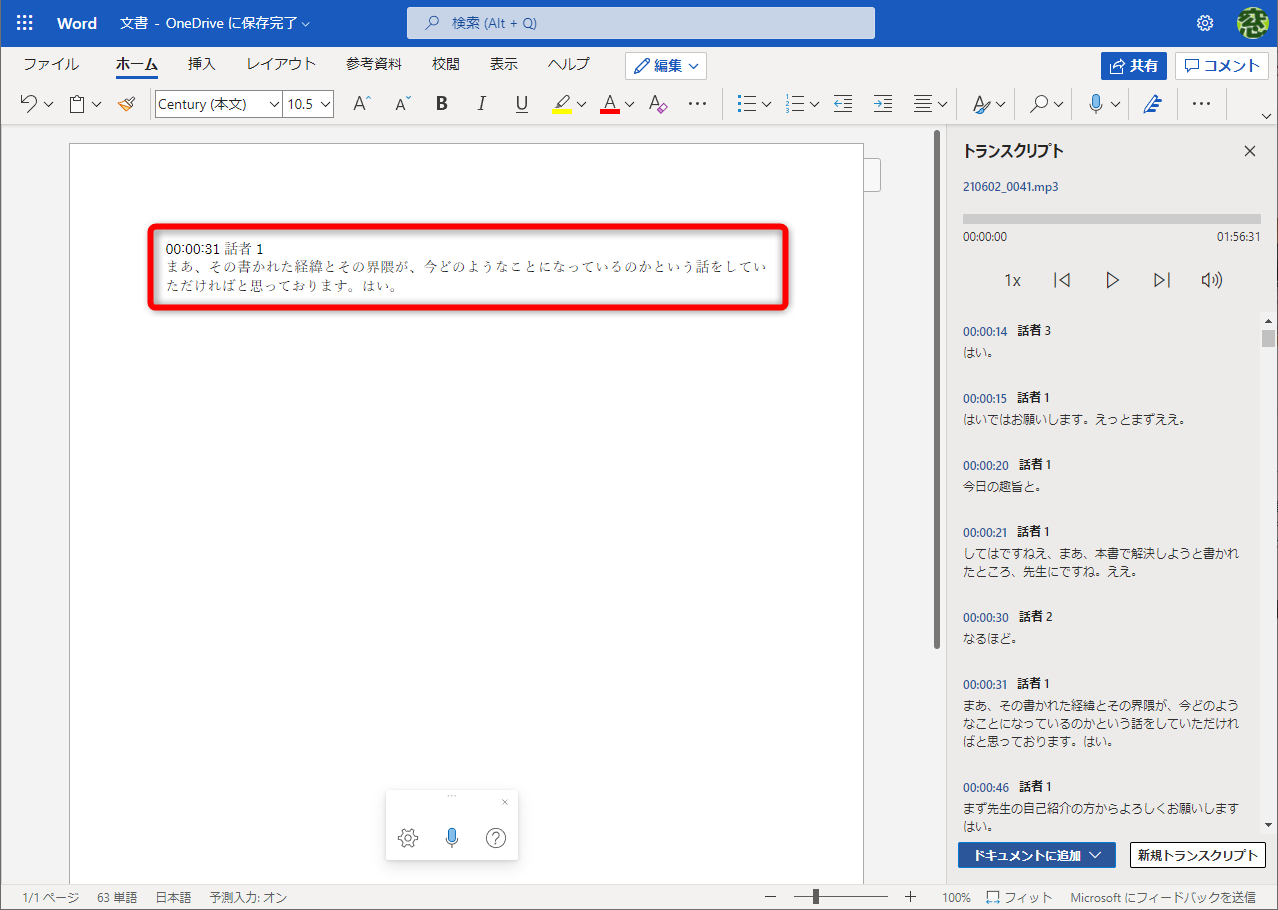Open the Century font dropdown
The height and width of the screenshot is (910, 1278).
pyautogui.click(x=274, y=103)
